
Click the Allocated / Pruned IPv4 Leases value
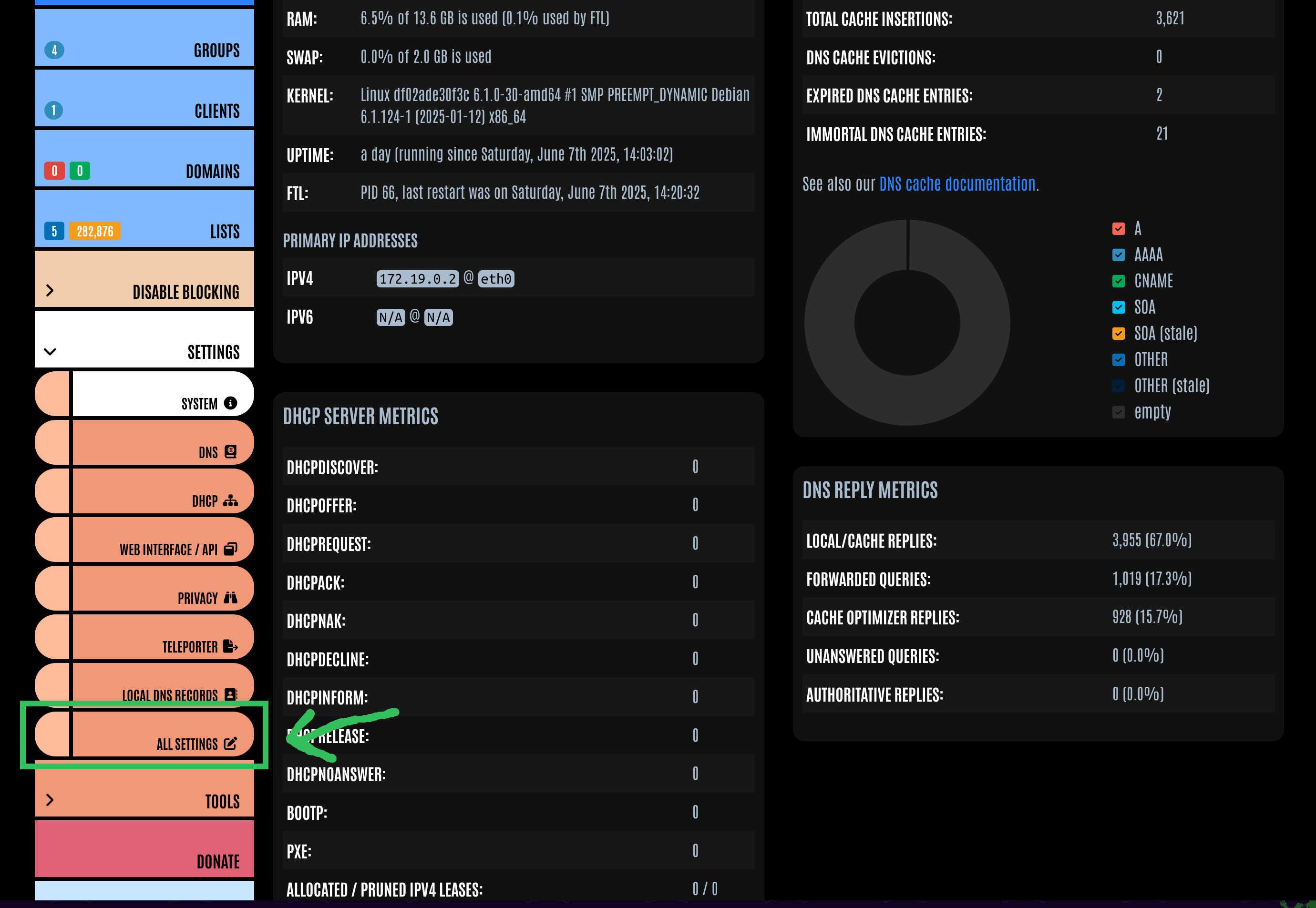(x=705, y=888)
